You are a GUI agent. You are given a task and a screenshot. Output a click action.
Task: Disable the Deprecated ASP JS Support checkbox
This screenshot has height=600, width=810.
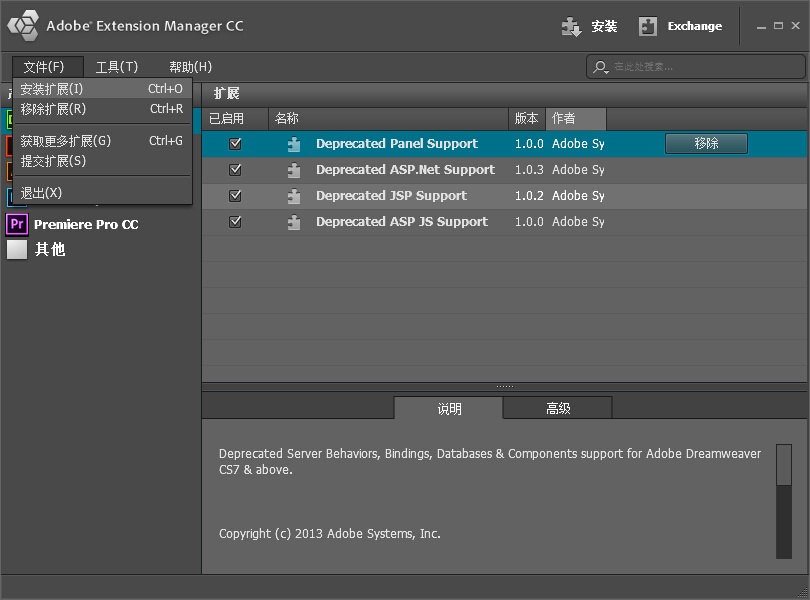(x=235, y=222)
